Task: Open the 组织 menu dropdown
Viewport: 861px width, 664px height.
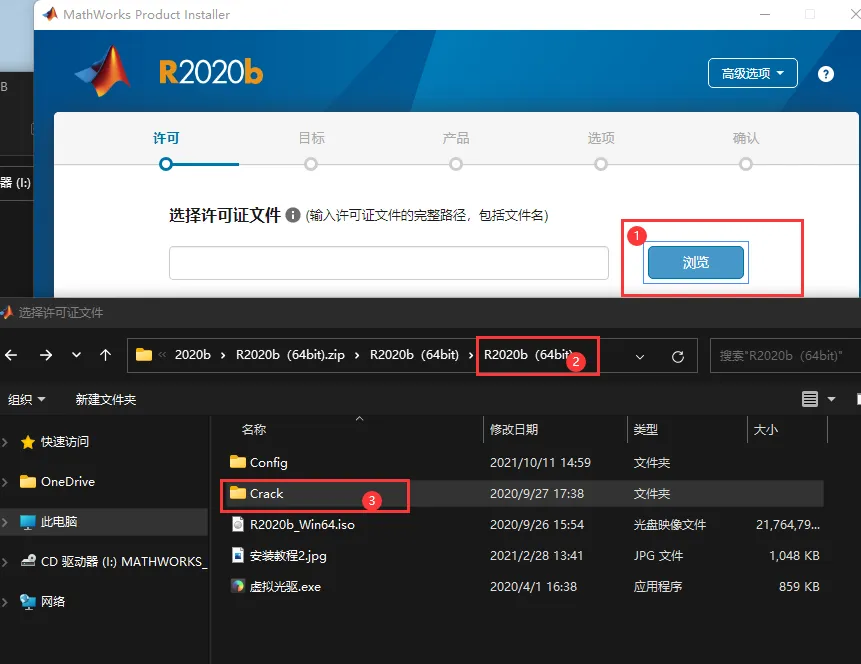Action: pyautogui.click(x=26, y=399)
